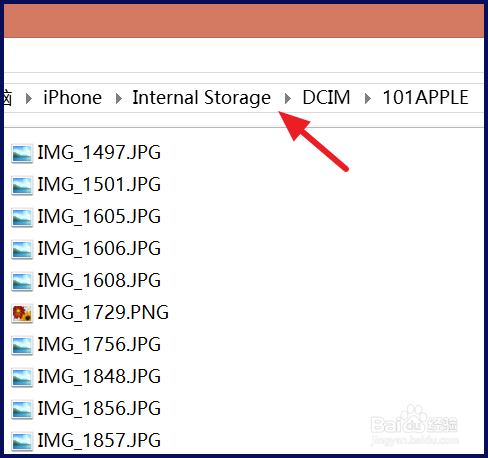This screenshot has width=488, height=458.
Task: Select the file named IMG_1856.JPG
Action: [x=99, y=409]
